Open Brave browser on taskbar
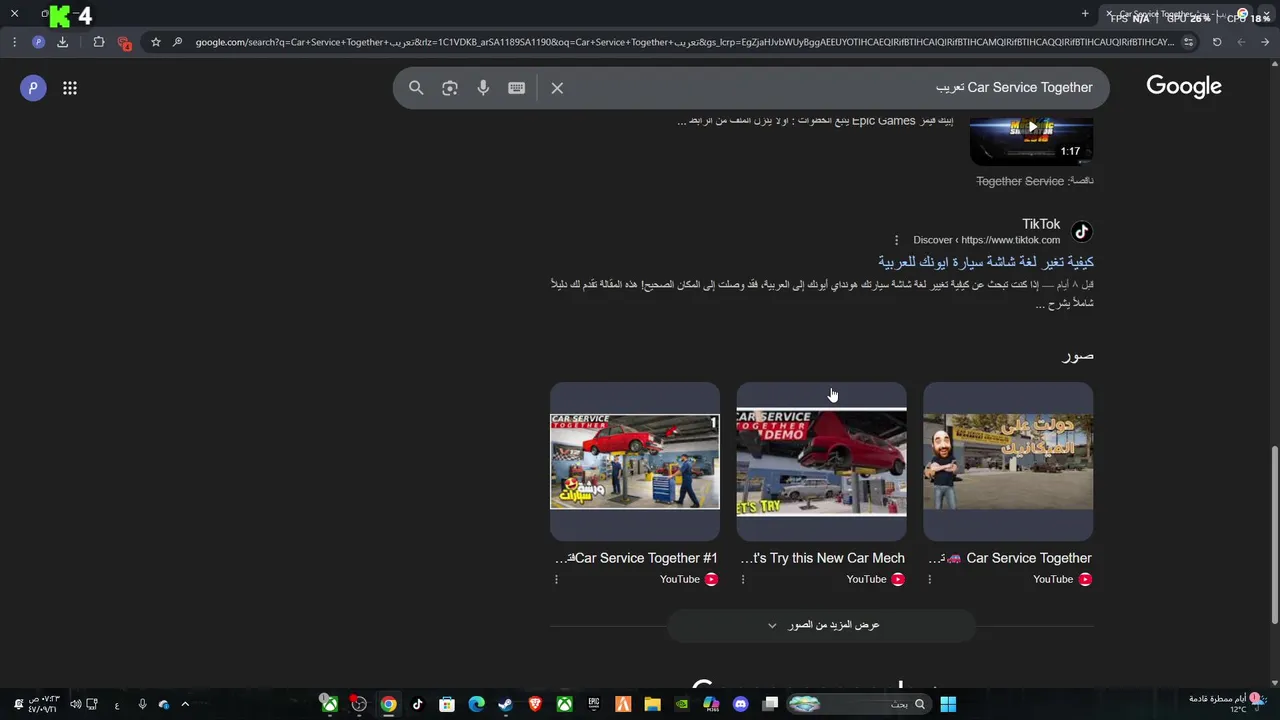Viewport: 1280px width, 720px height. pos(535,704)
